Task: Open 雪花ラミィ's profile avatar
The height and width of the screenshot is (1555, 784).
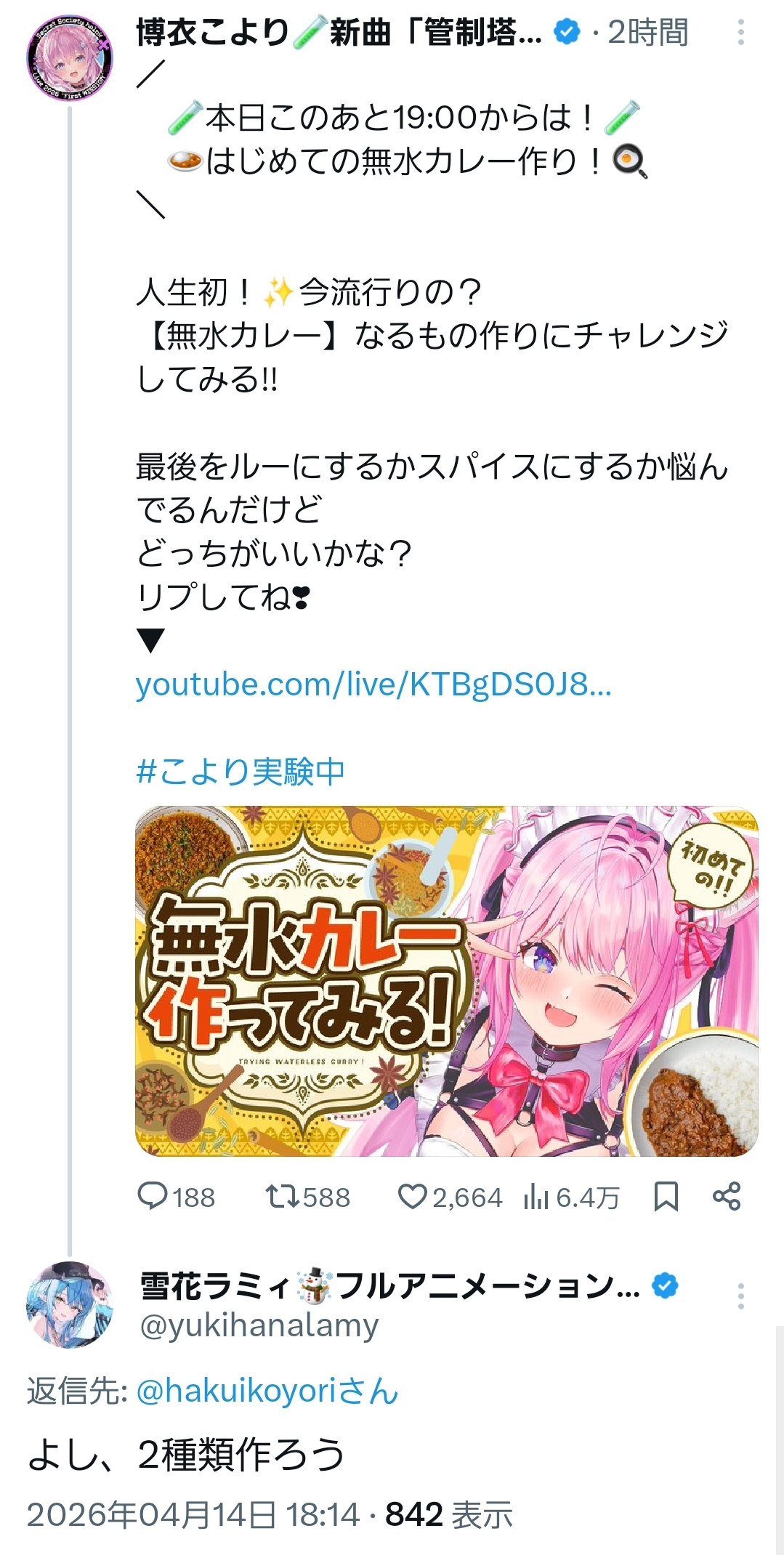Action: [70, 1305]
